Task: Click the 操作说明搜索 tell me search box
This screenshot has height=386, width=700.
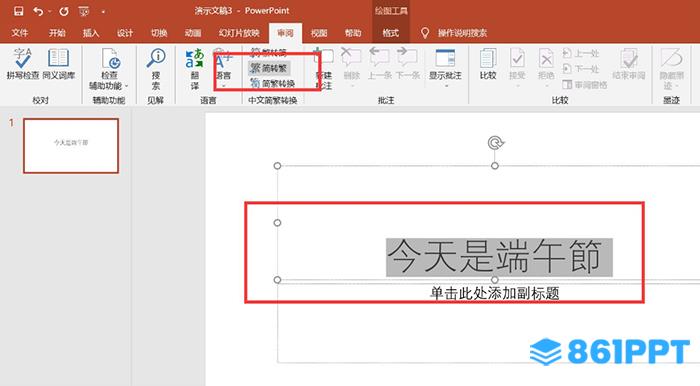Action: pos(462,33)
